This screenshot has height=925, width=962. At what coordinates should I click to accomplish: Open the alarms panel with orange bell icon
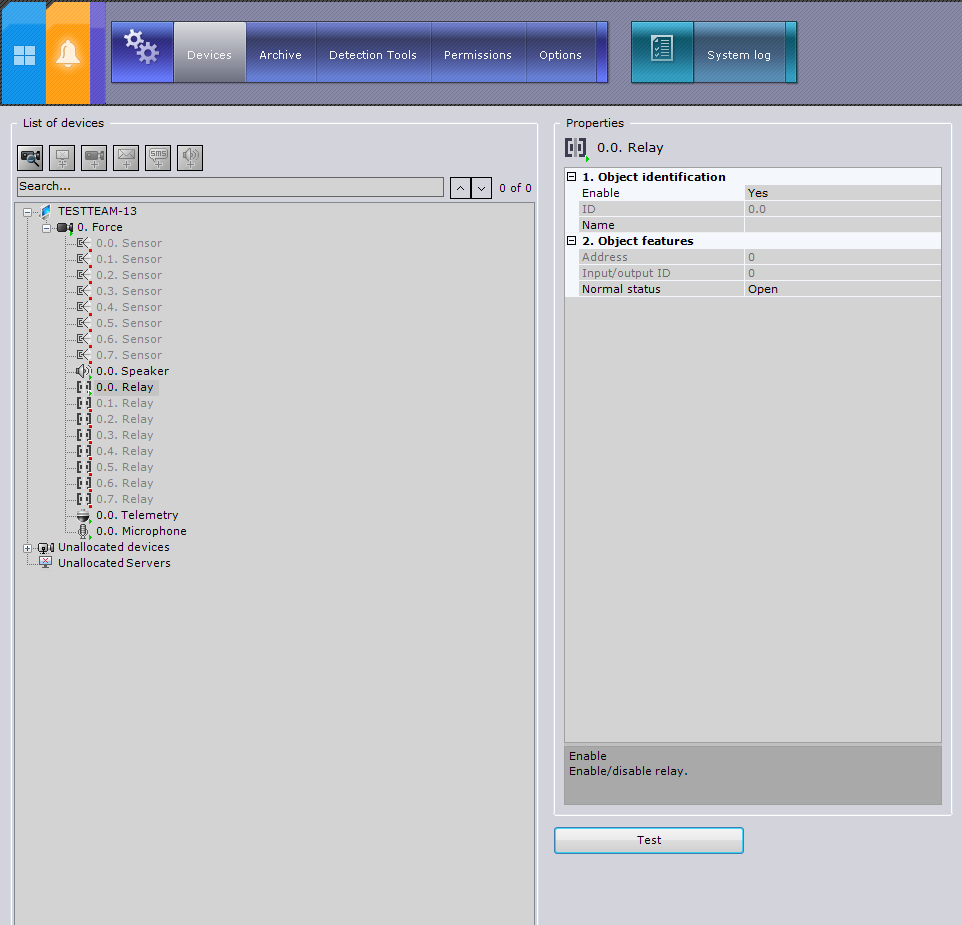68,55
